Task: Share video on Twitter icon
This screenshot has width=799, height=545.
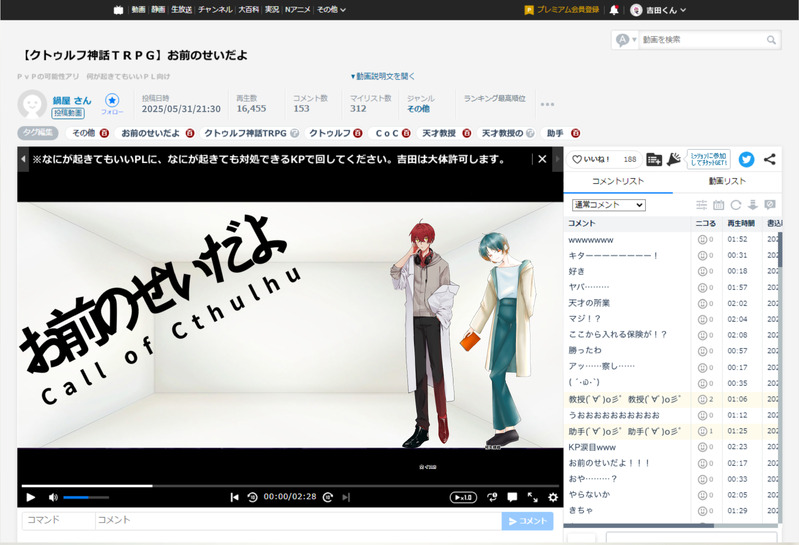Action: coord(747,159)
